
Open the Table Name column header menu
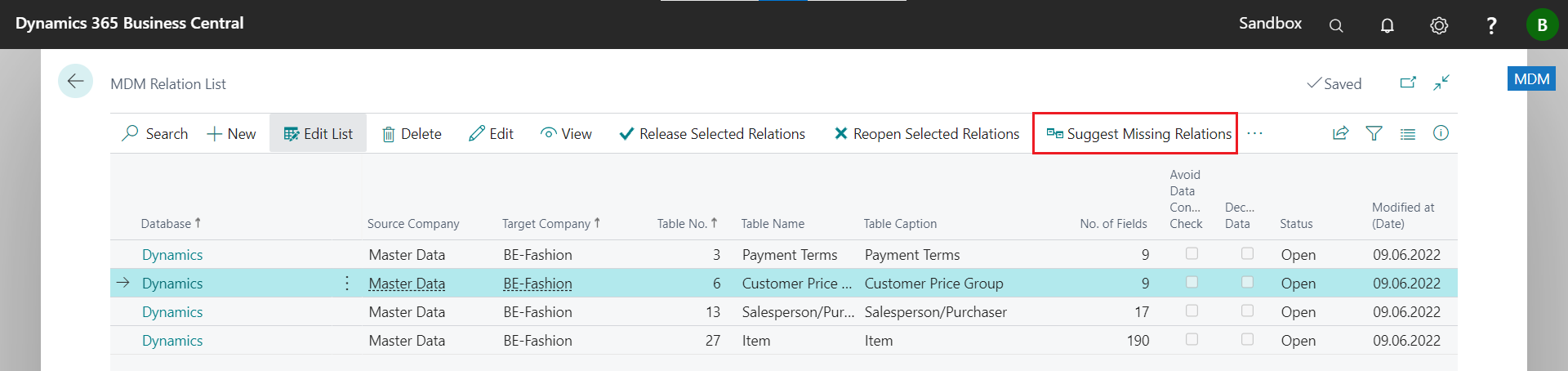coord(773,224)
